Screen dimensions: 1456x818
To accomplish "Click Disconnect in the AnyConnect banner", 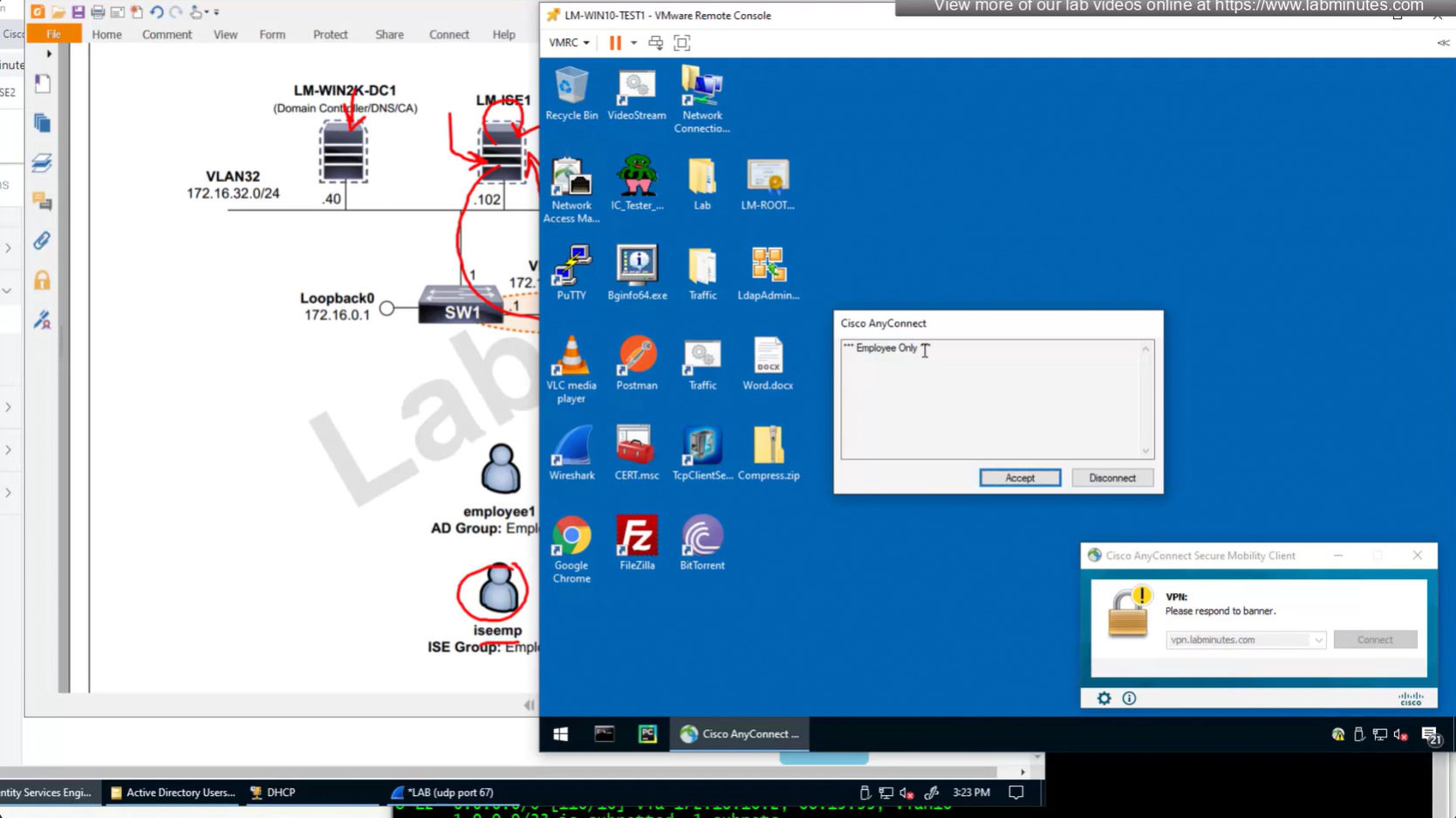I will click(1111, 478).
